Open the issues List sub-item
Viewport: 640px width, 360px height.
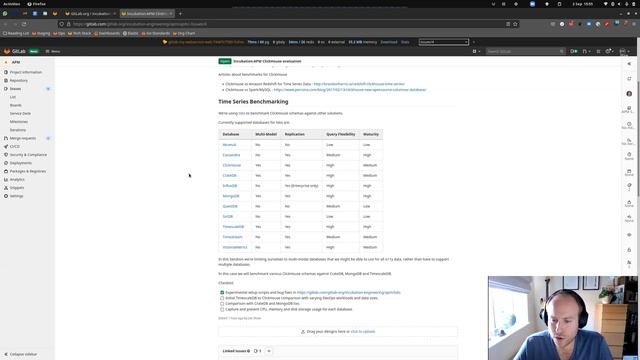point(13,97)
